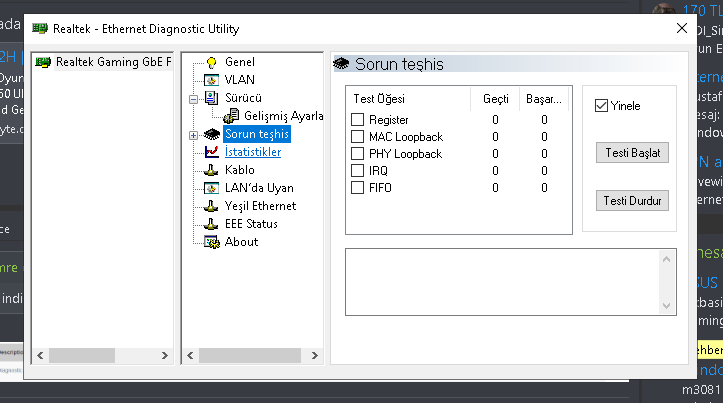Click the Gelişmiş Ayarlar icon

click(x=231, y=116)
